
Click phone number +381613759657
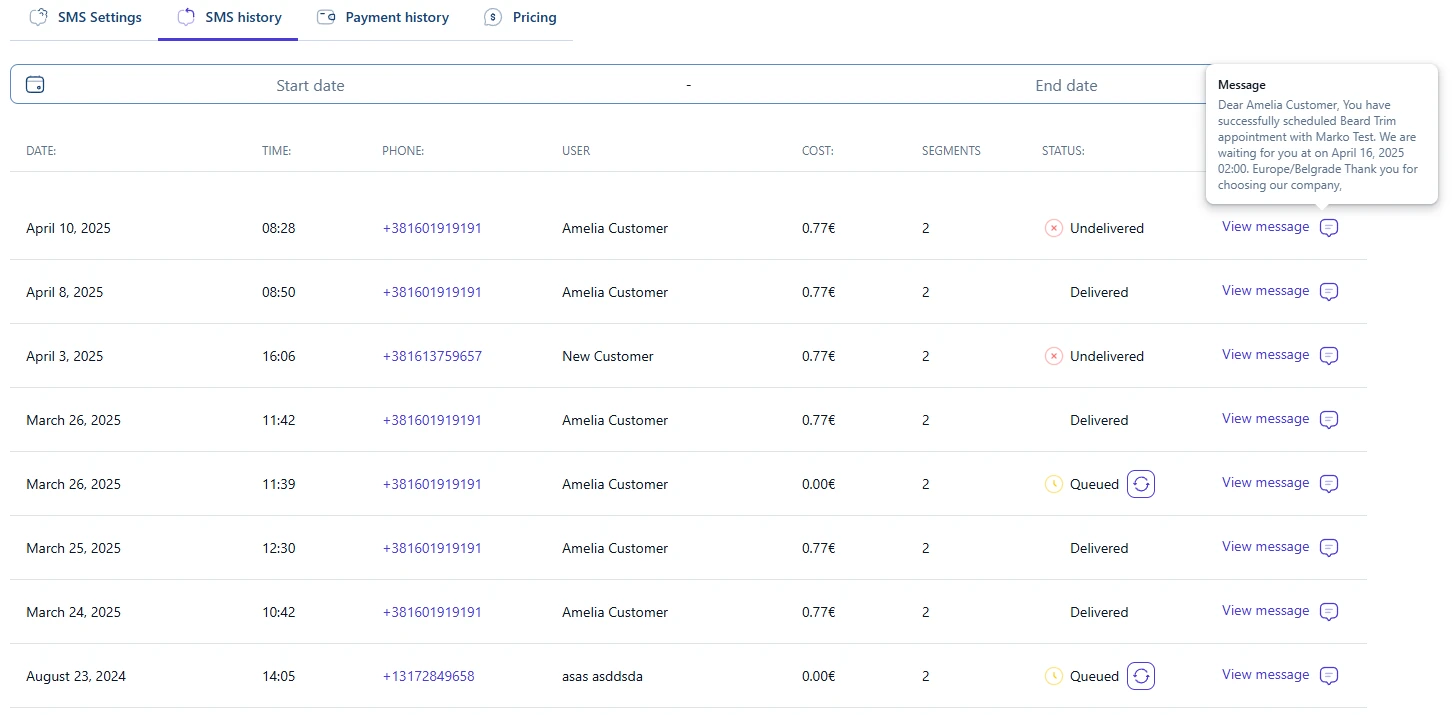432,356
